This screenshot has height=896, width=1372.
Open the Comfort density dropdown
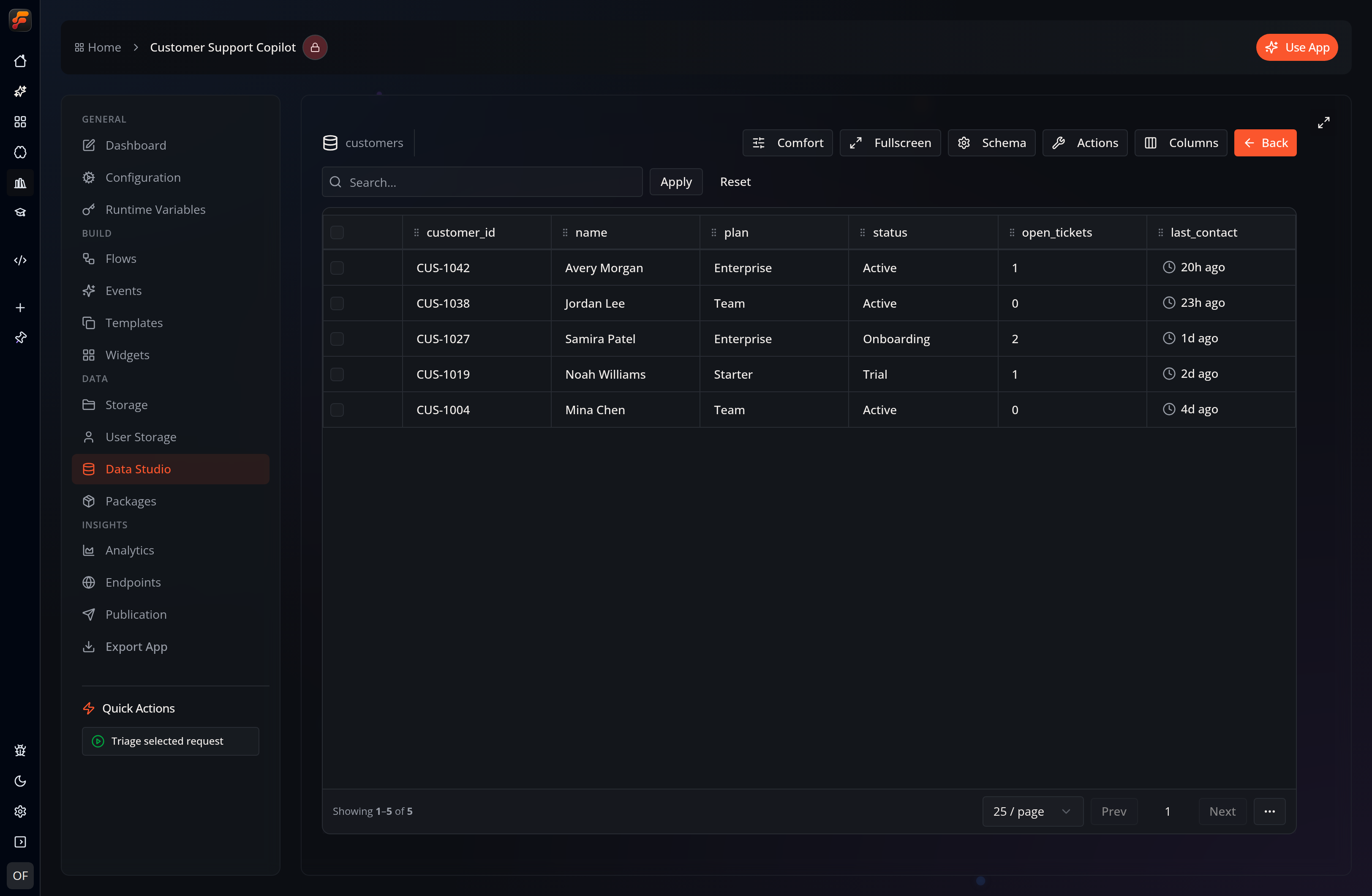787,143
